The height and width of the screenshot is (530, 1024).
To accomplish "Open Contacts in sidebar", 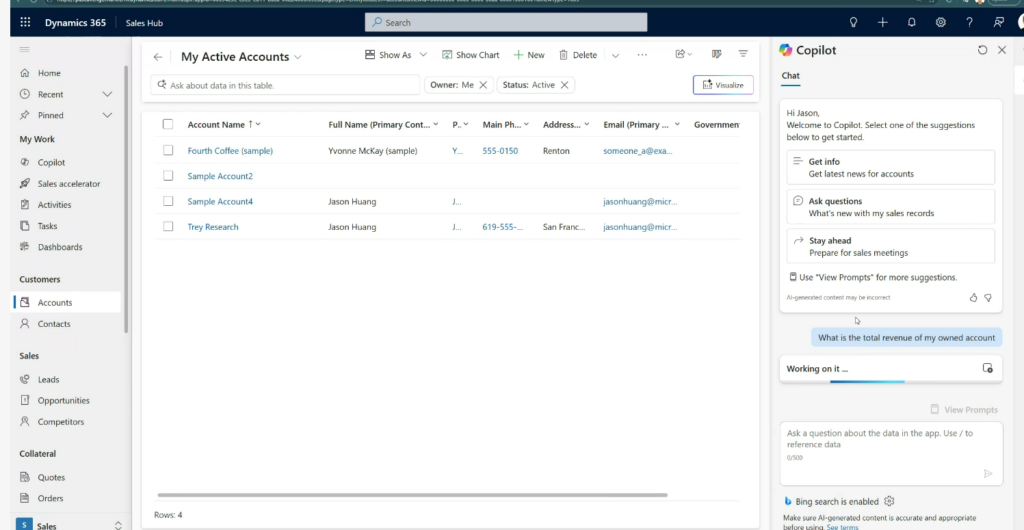I will coord(54,324).
